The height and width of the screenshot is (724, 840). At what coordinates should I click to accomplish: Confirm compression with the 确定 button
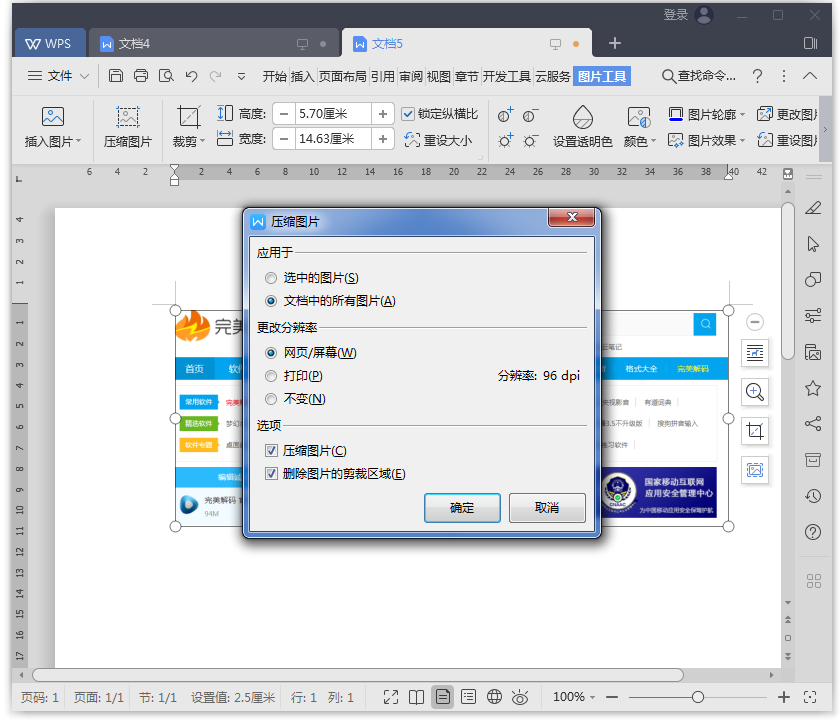pos(462,507)
